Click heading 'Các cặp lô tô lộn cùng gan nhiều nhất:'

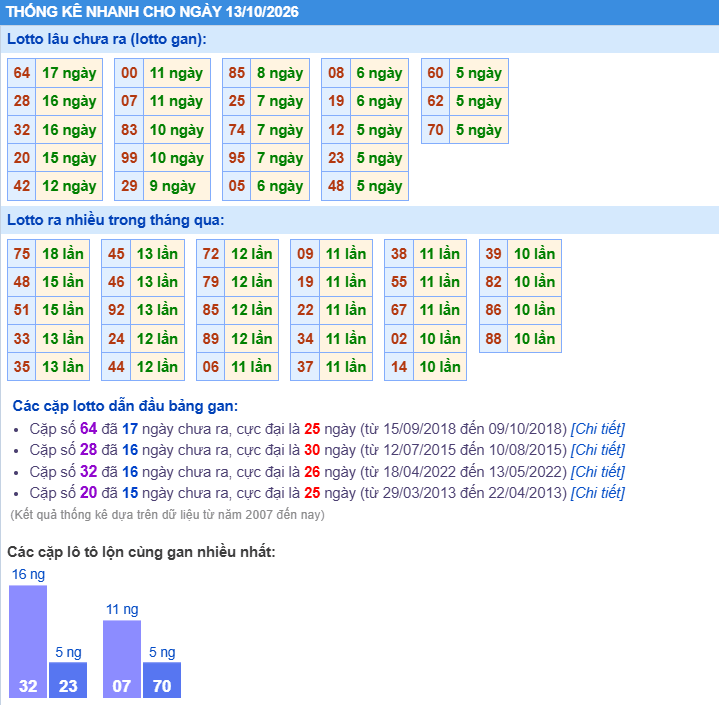(x=141, y=552)
